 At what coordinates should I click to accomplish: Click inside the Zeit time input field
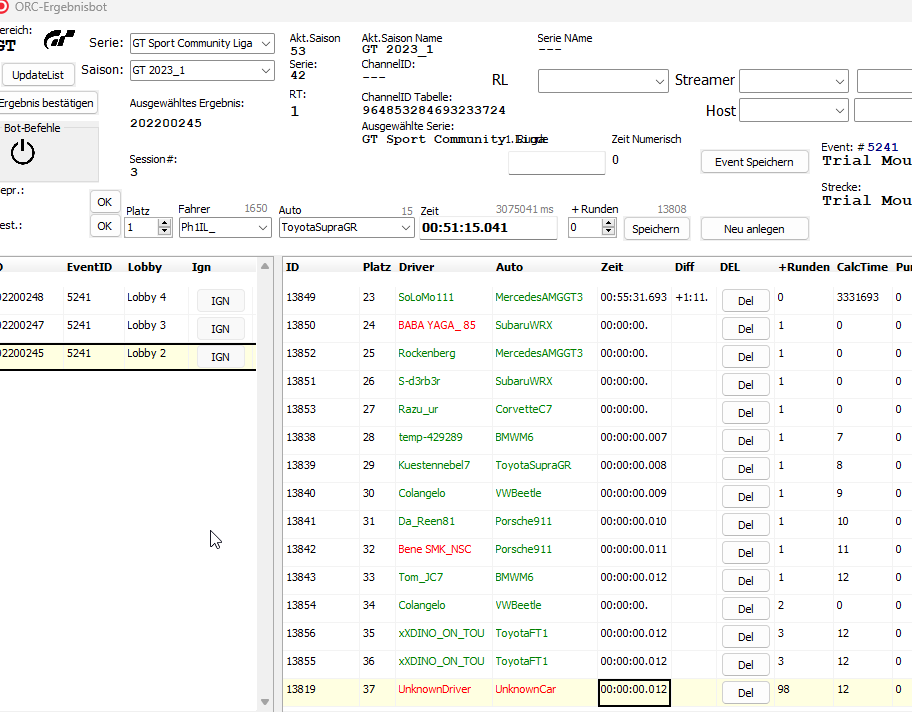pos(487,228)
